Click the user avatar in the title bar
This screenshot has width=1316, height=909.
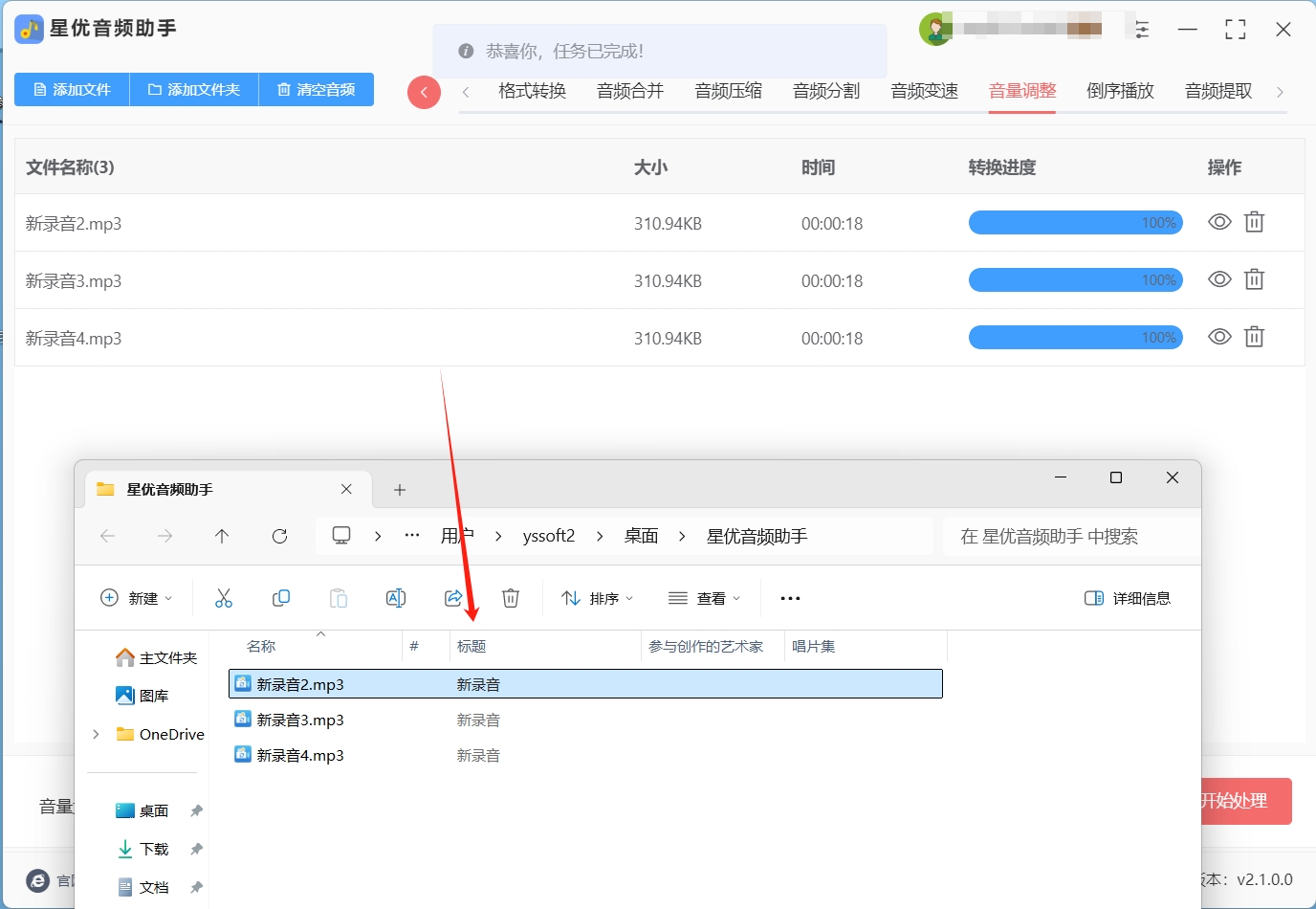[934, 30]
